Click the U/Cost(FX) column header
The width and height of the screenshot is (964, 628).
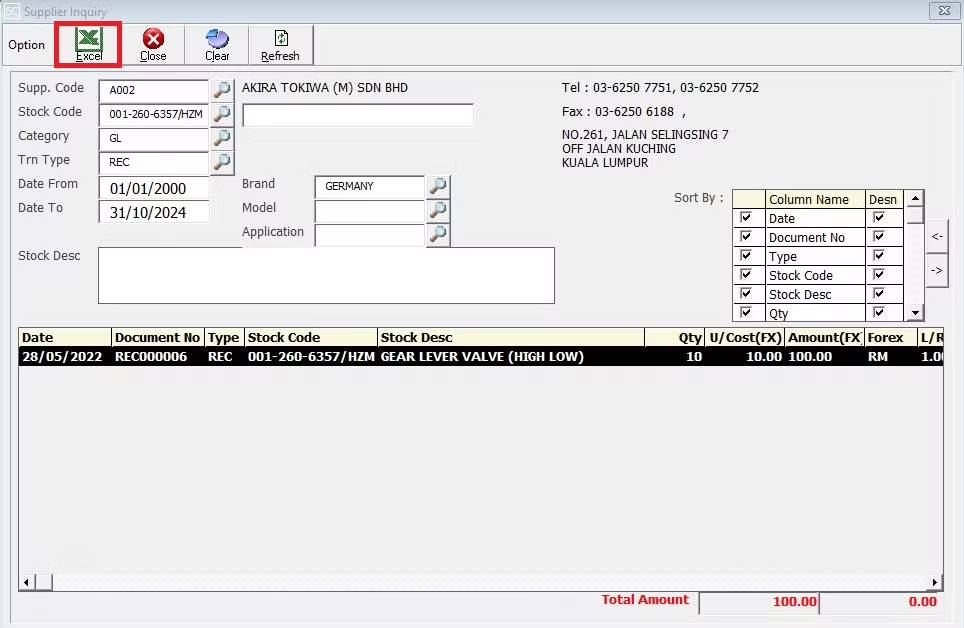point(745,337)
